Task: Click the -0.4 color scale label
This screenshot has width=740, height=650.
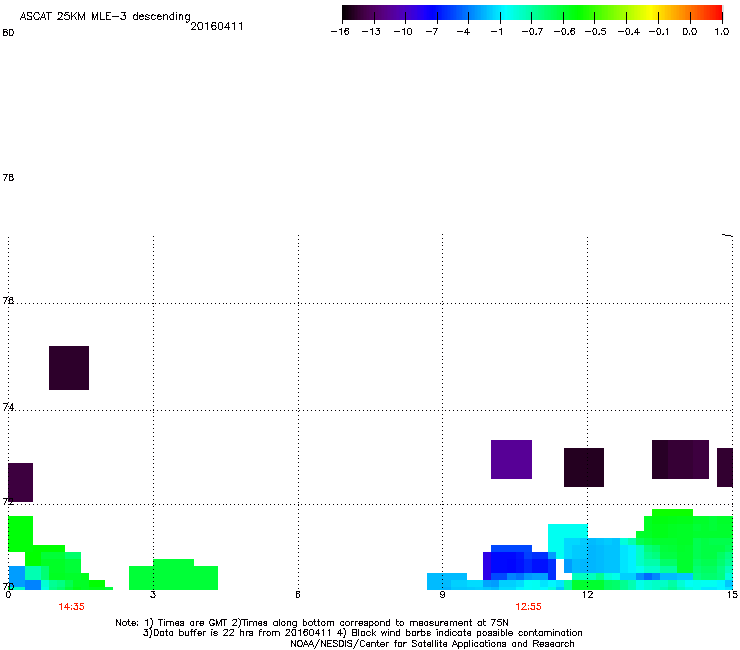Action: pyautogui.click(x=629, y=32)
